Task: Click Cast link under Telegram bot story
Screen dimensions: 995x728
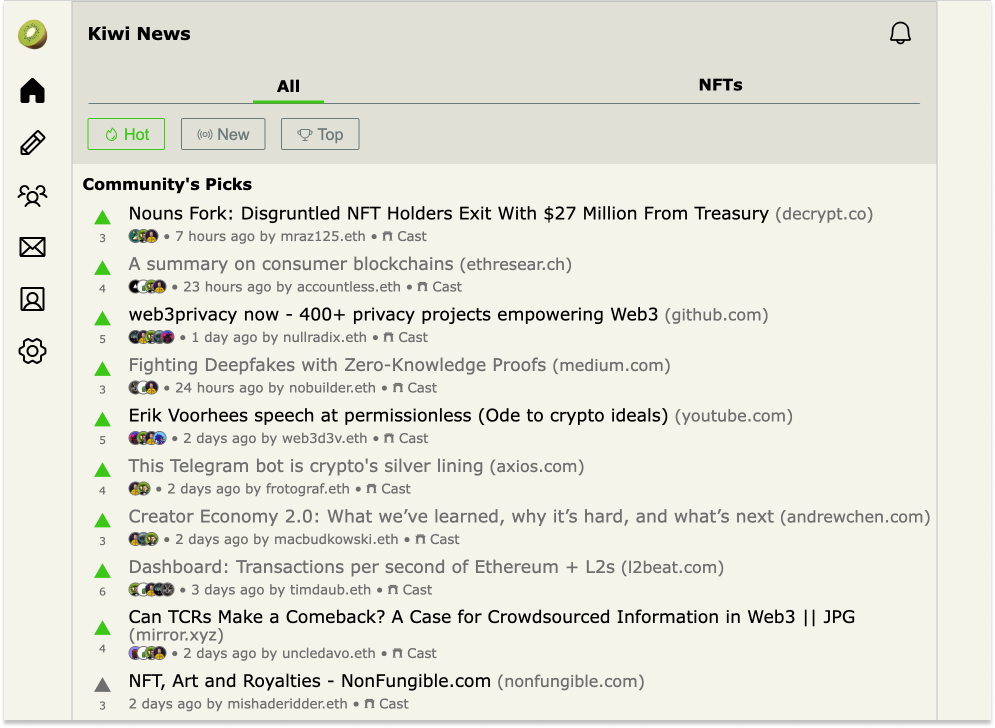Action: (x=389, y=489)
